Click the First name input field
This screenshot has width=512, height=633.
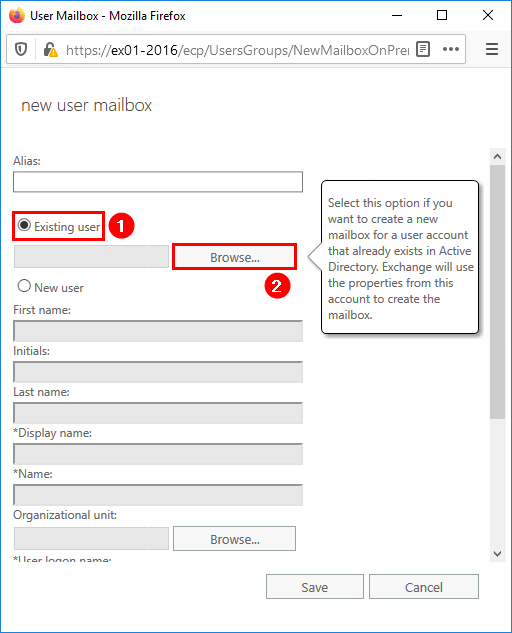tap(158, 331)
